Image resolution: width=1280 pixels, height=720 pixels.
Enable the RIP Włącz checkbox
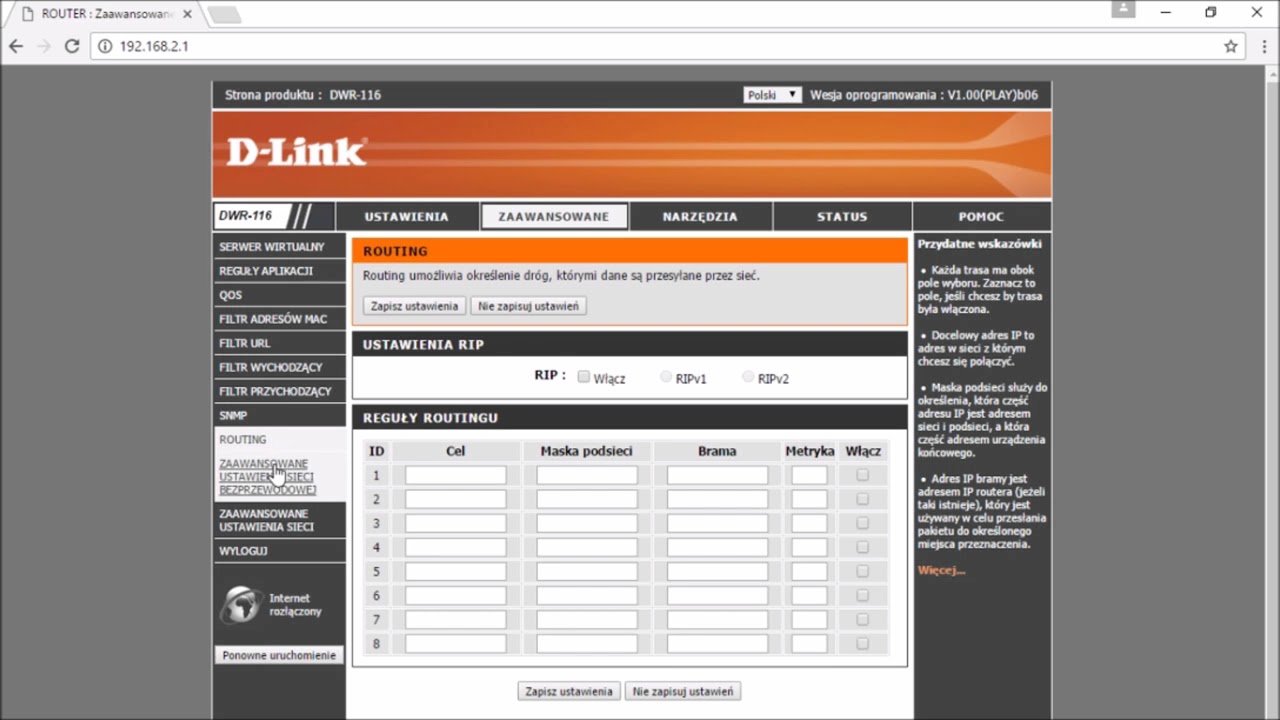[584, 377]
